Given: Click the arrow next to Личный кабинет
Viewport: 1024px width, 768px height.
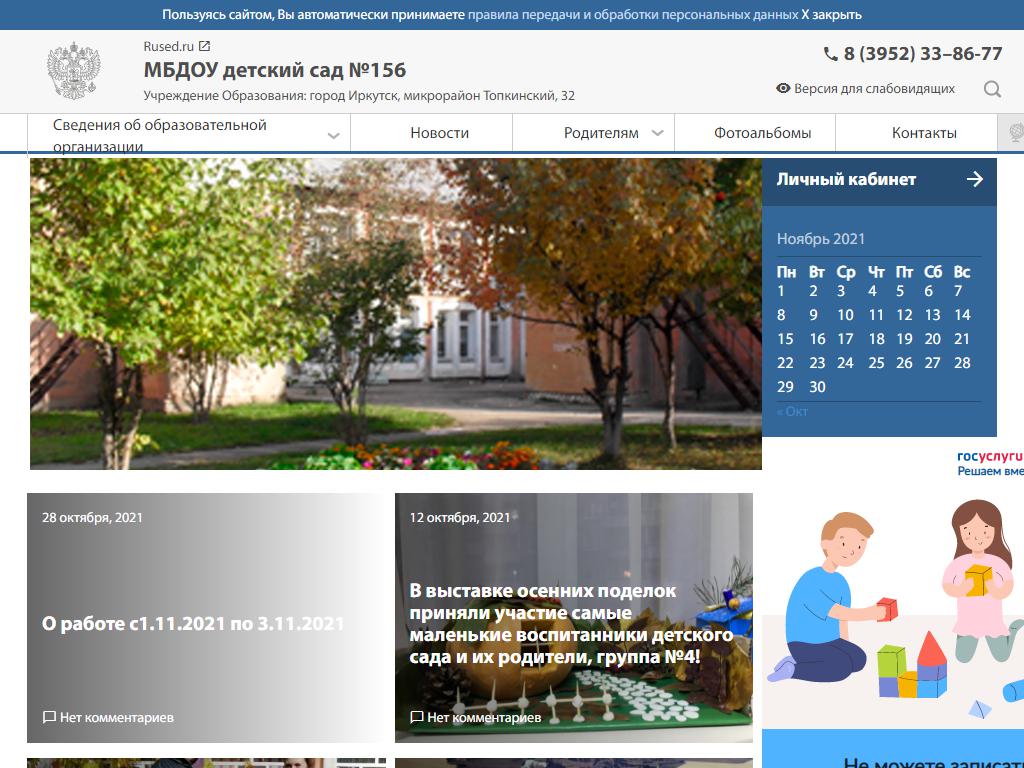Looking at the screenshot, I should pyautogui.click(x=975, y=179).
